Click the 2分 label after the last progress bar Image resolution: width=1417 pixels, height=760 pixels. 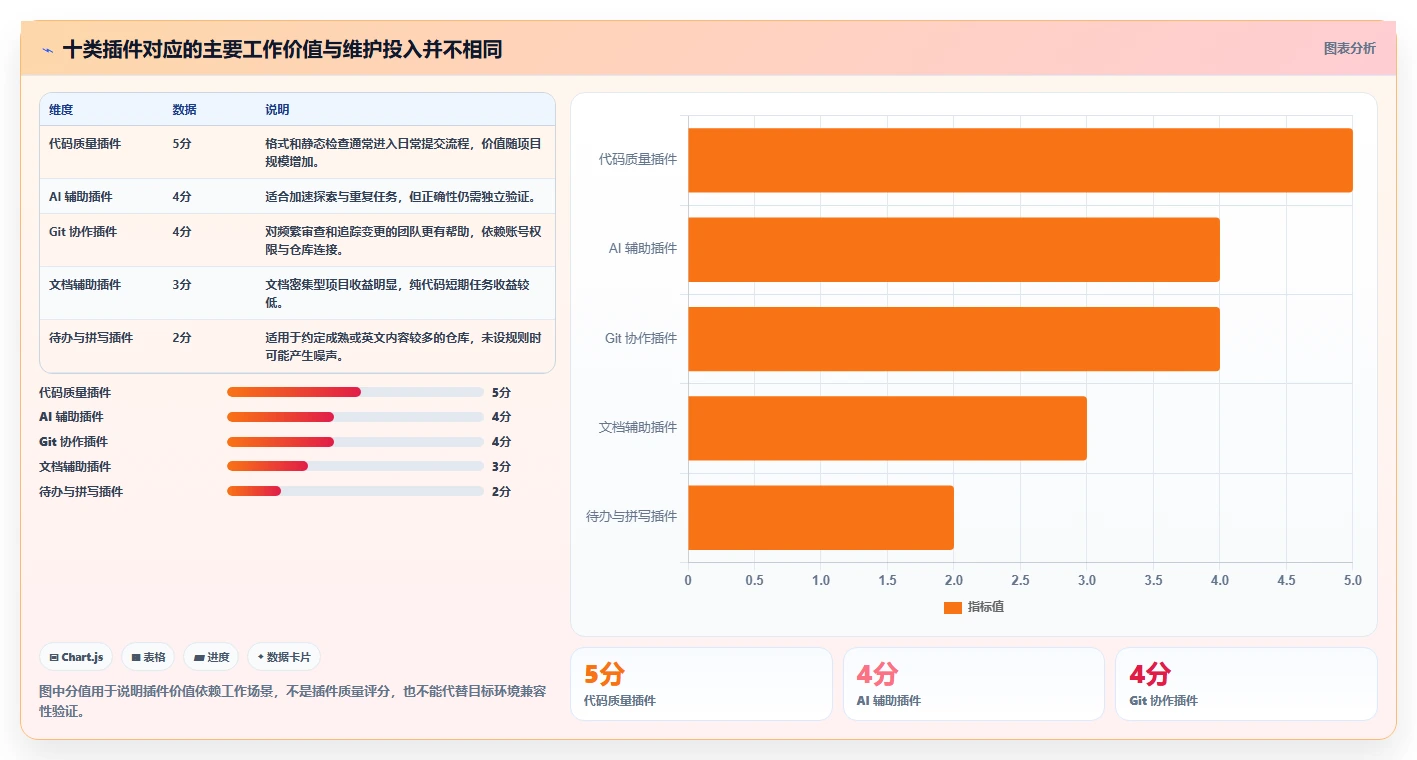[501, 491]
